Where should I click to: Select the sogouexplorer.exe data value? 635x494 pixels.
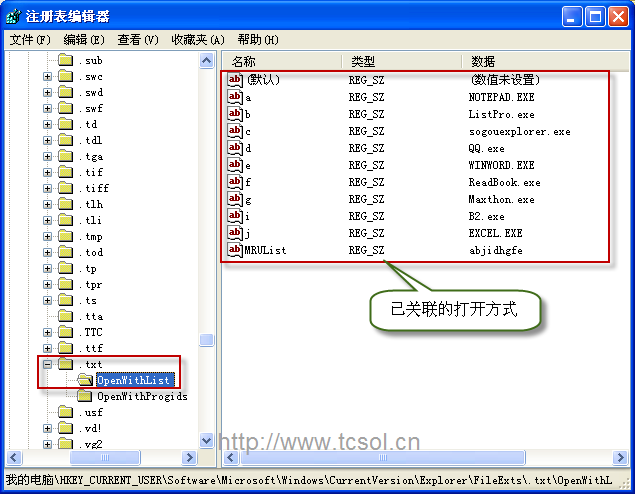tap(520, 131)
